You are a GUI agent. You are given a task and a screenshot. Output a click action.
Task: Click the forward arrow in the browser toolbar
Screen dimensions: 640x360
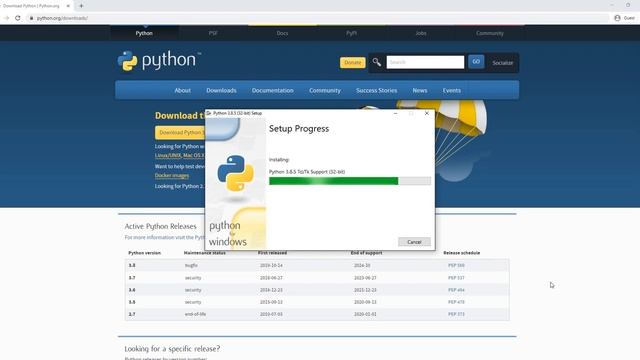[6, 18]
